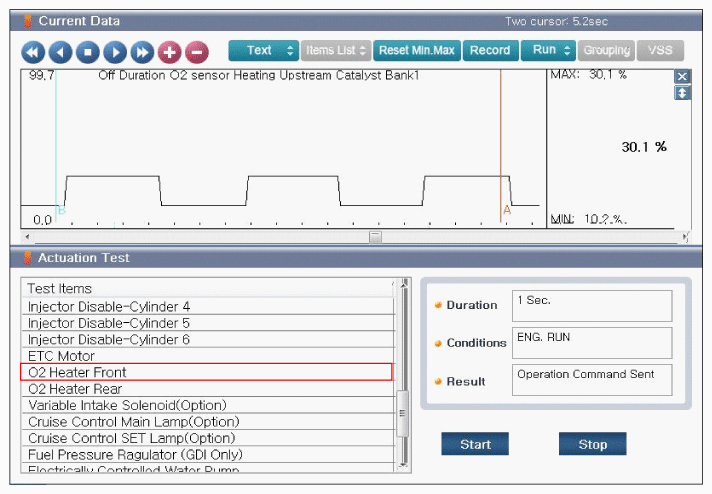Screen dimensions: 712x494
Task: Click the Reset Min.Max button
Action: pyautogui.click(x=416, y=50)
